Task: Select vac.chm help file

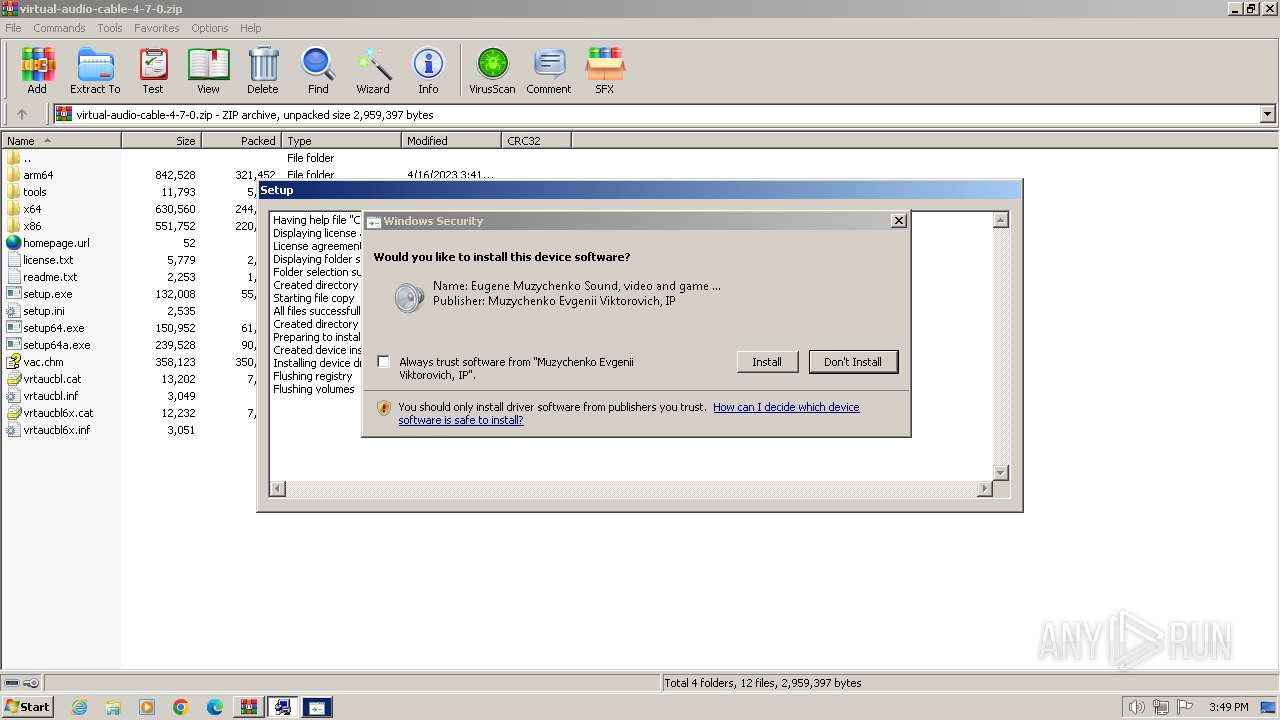Action: coord(43,362)
